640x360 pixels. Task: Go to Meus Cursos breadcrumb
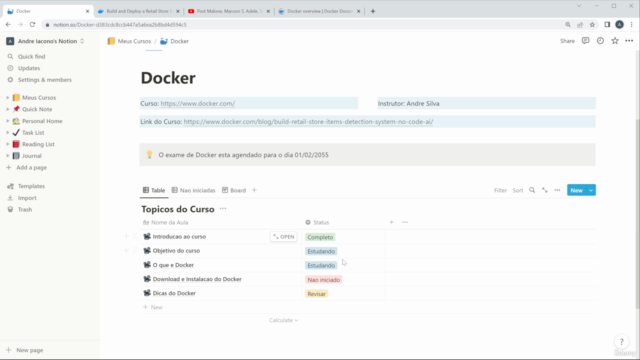pyautogui.click(x=129, y=41)
